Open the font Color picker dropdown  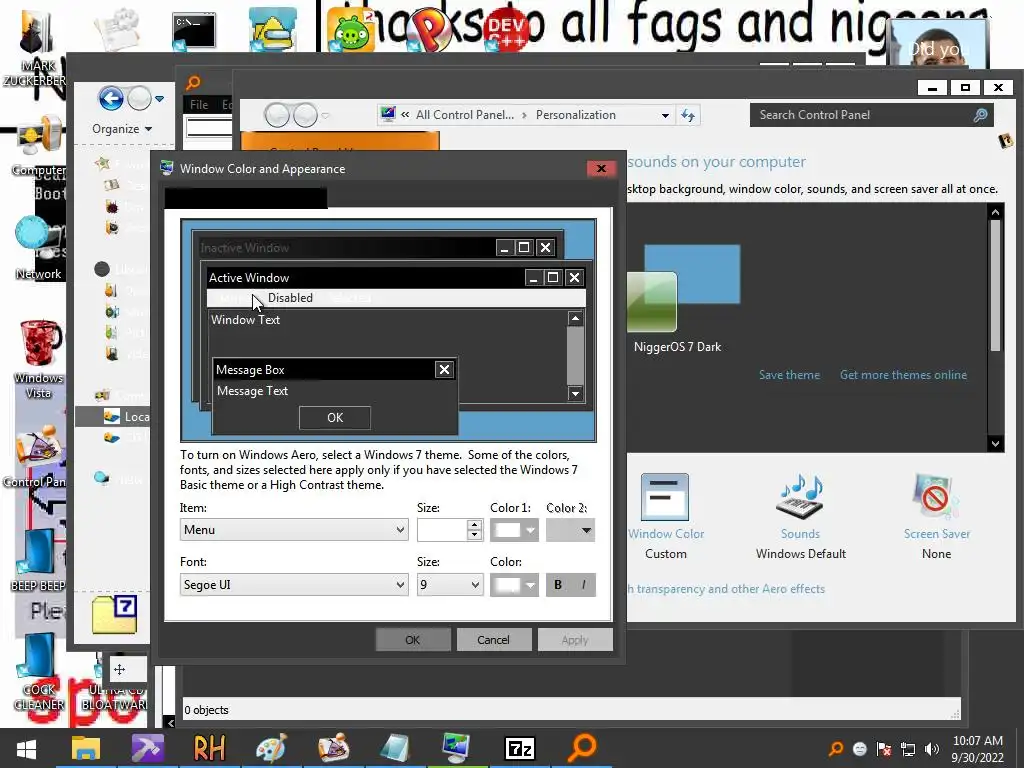coord(514,585)
